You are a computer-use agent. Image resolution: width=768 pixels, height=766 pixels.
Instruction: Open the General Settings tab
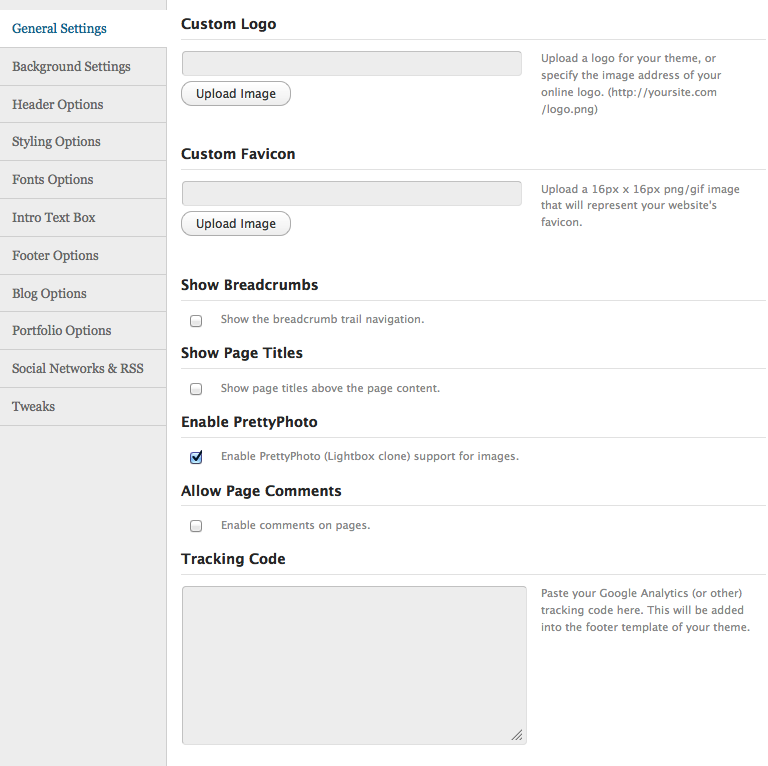(59, 28)
